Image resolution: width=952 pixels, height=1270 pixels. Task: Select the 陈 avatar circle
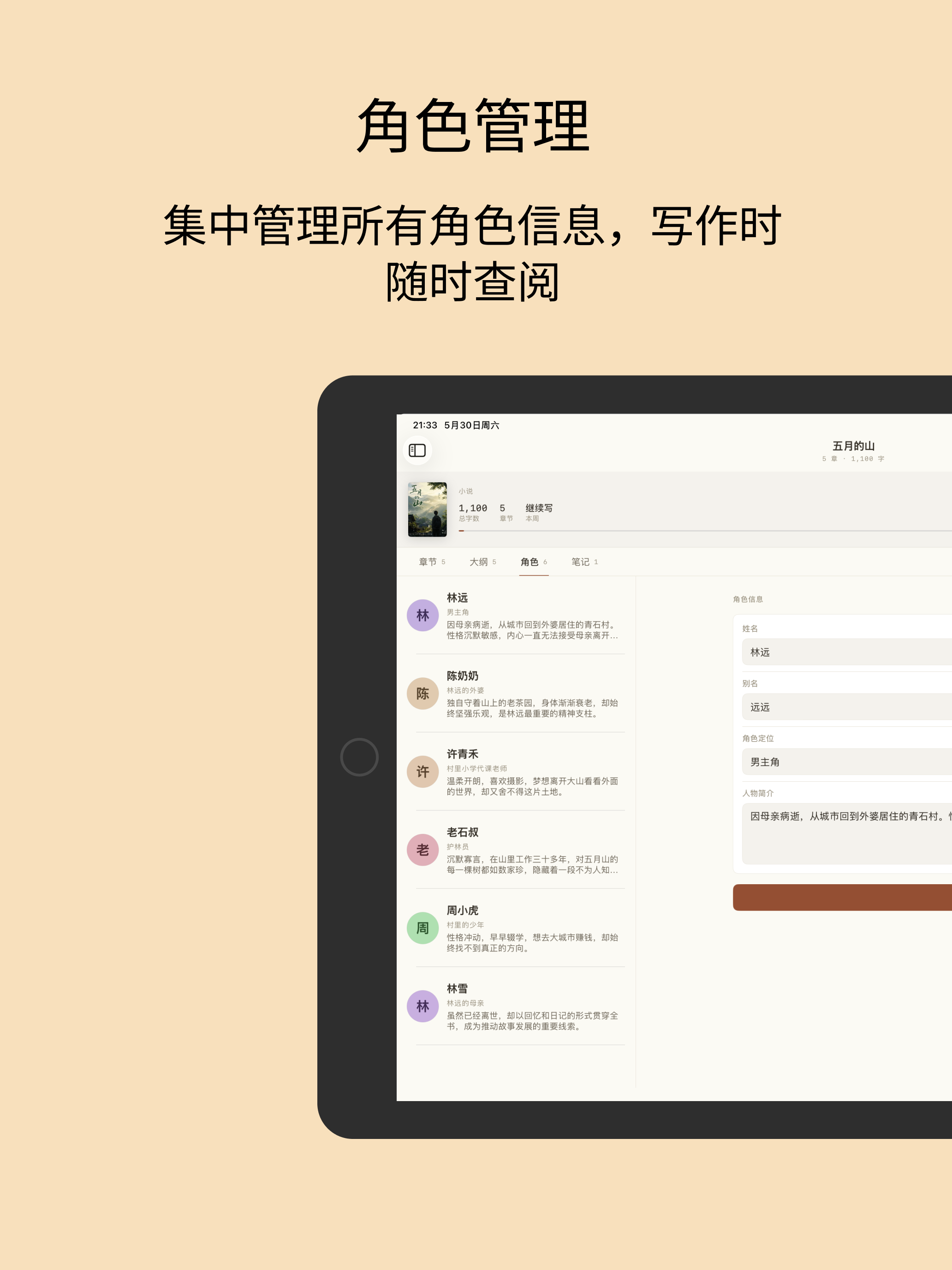click(423, 694)
